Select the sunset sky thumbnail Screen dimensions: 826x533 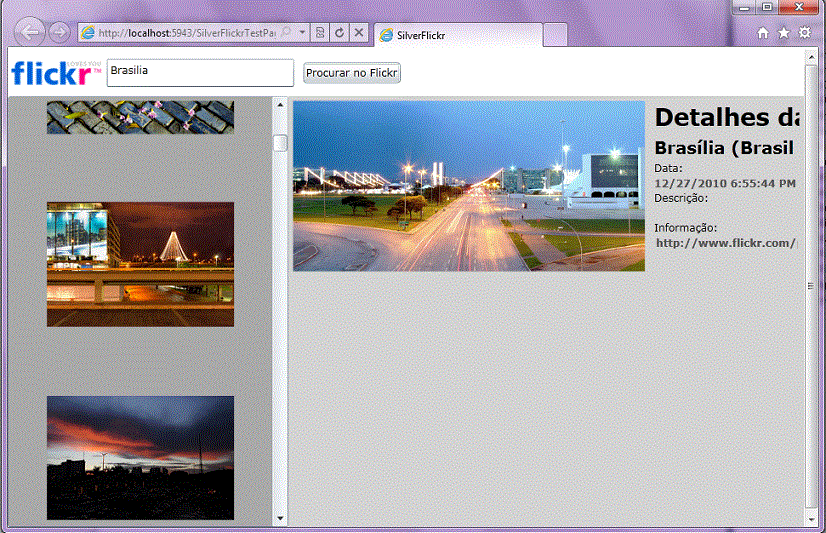(140, 458)
